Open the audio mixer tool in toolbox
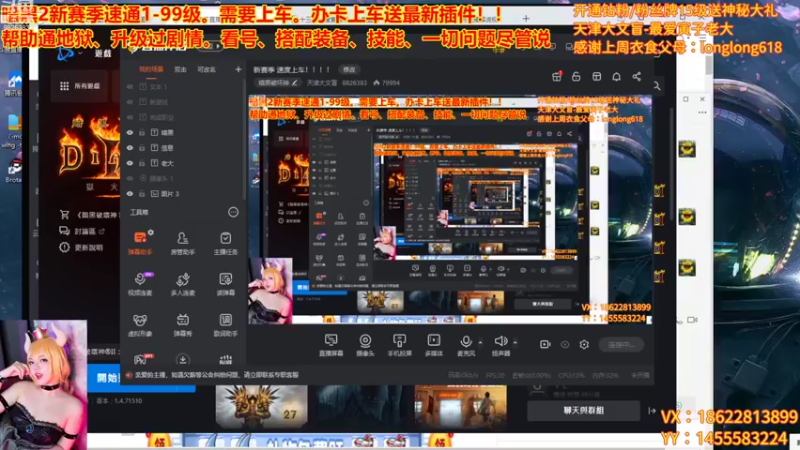Screen dimensions: 800x450 [x=226, y=360]
